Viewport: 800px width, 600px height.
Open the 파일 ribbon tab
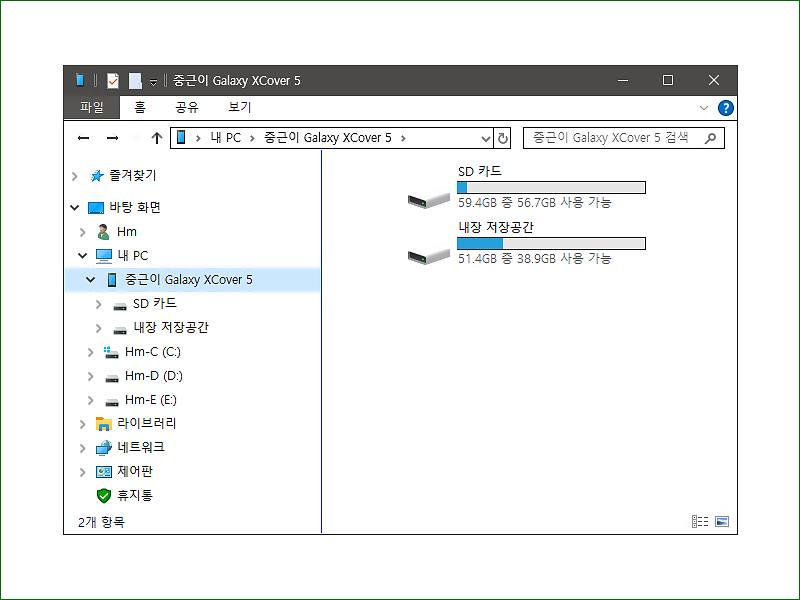tap(92, 107)
